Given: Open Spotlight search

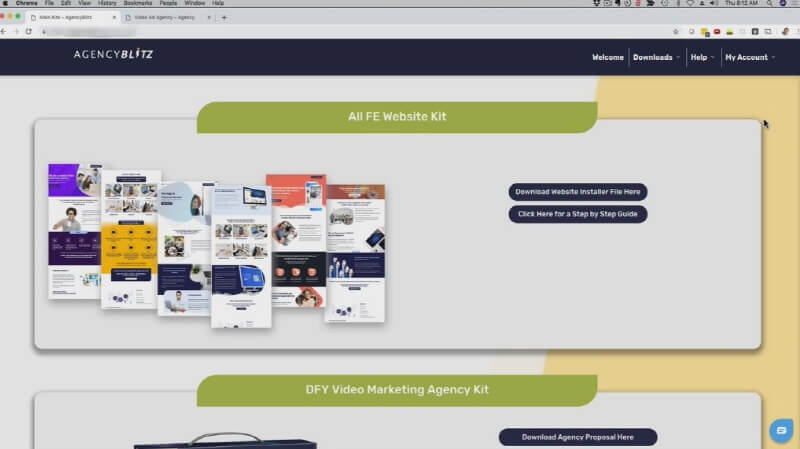Looking at the screenshot, I should tap(769, 3).
